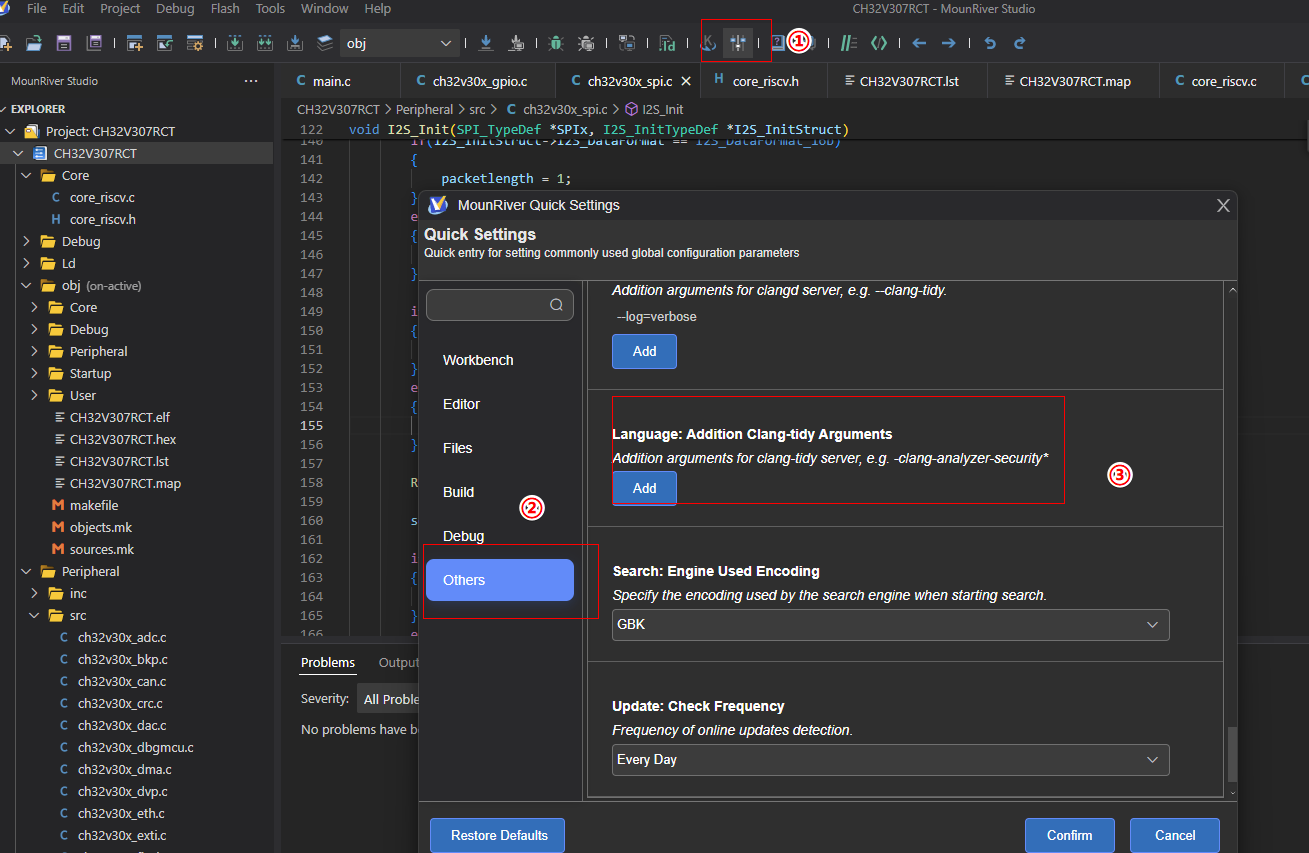The height and width of the screenshot is (853, 1309).
Task: Switch to the Output panel tab
Action: (398, 662)
